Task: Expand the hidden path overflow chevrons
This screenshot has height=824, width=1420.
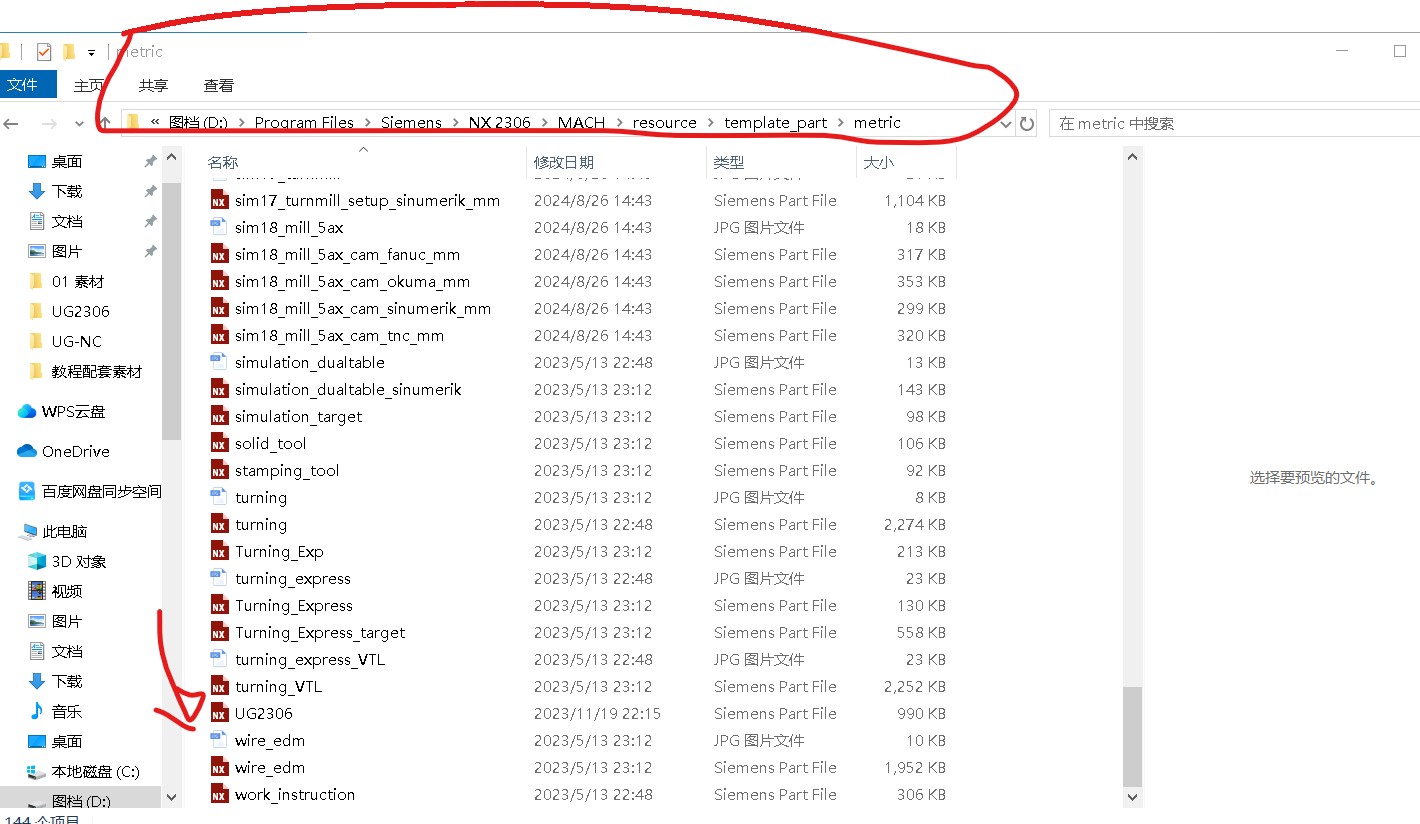Action: pos(155,122)
